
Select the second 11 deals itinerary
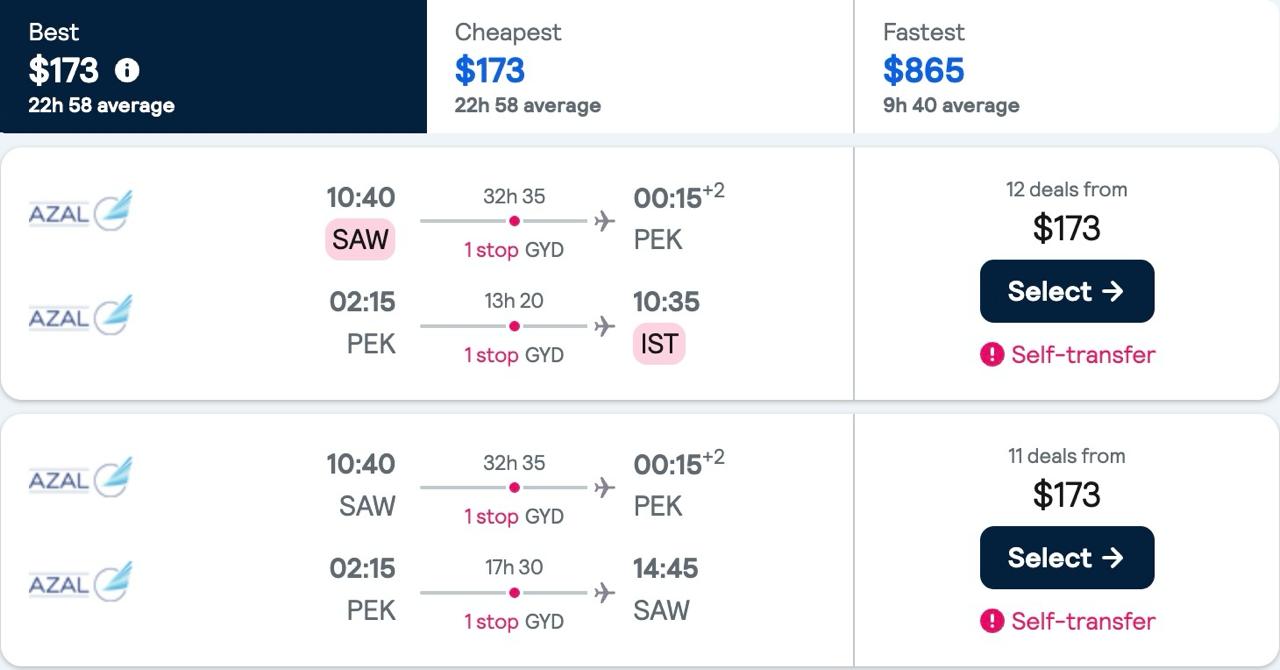(x=1067, y=558)
